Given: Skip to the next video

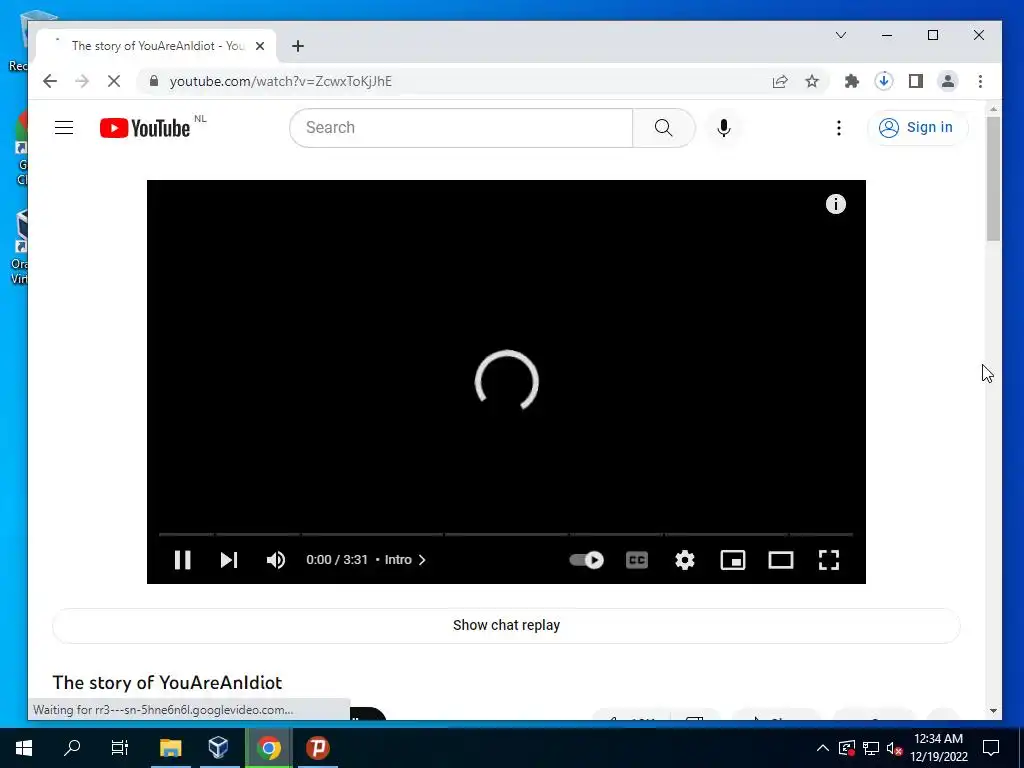Looking at the screenshot, I should click(229, 560).
